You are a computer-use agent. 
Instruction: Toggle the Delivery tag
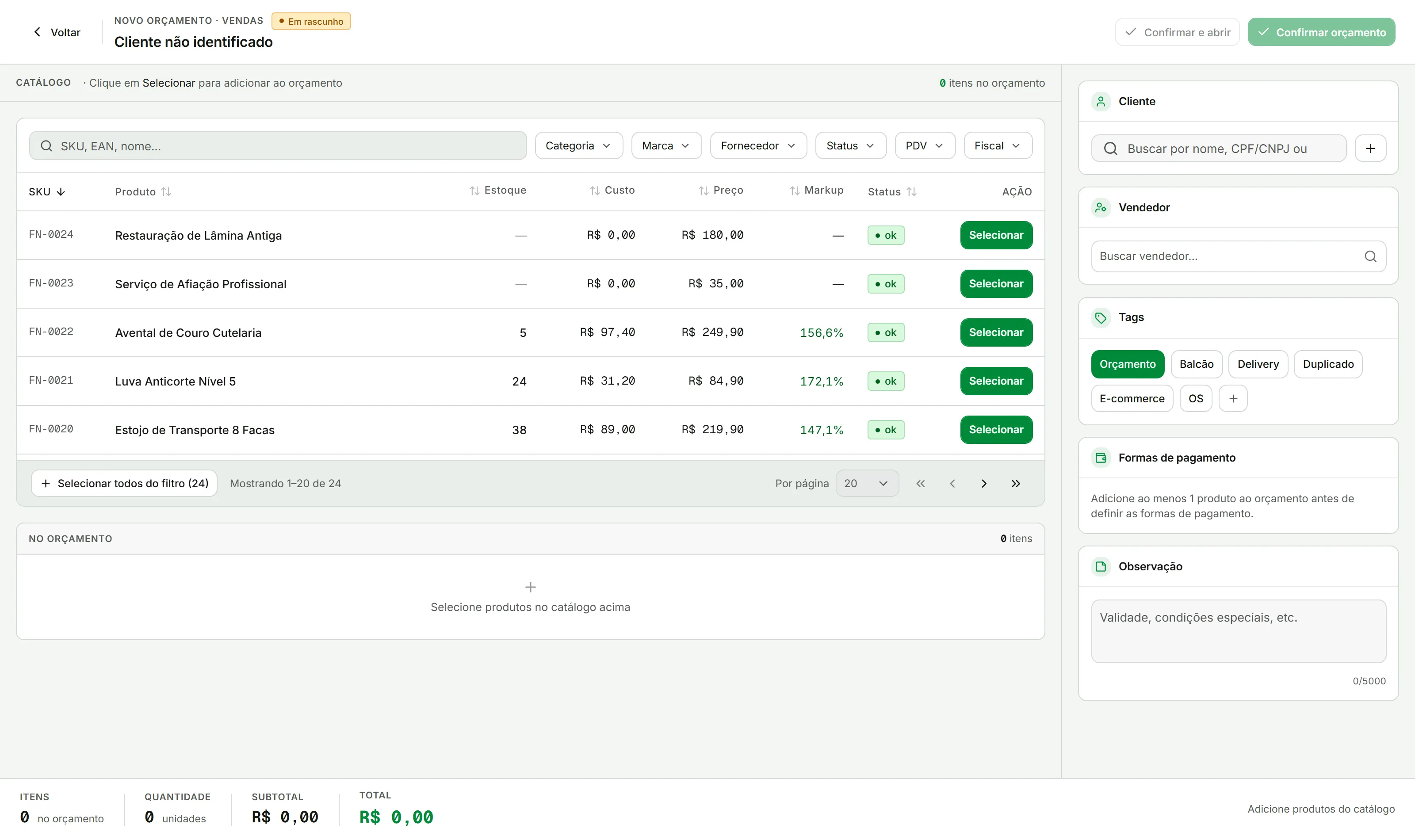tap(1258, 364)
